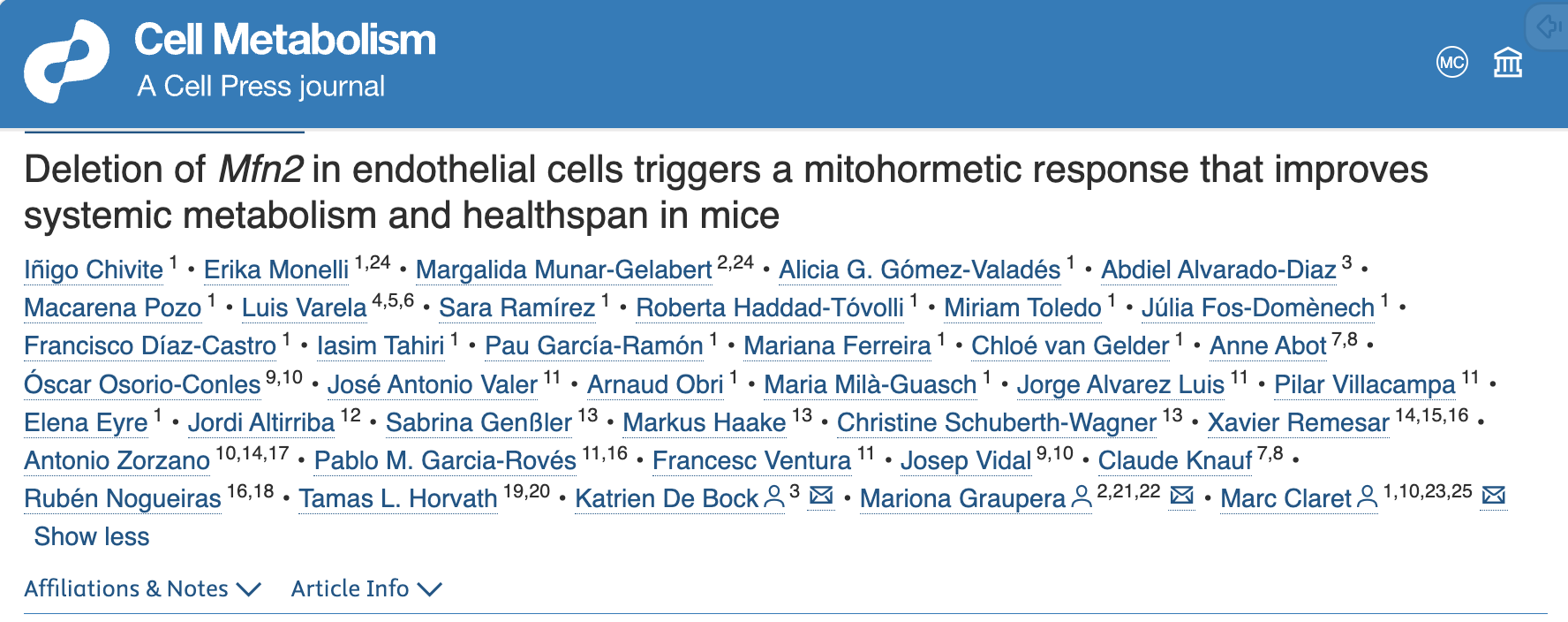Click the person icon beside Mariona Graupera
Screen dimensions: 1568x622
coord(1081,497)
